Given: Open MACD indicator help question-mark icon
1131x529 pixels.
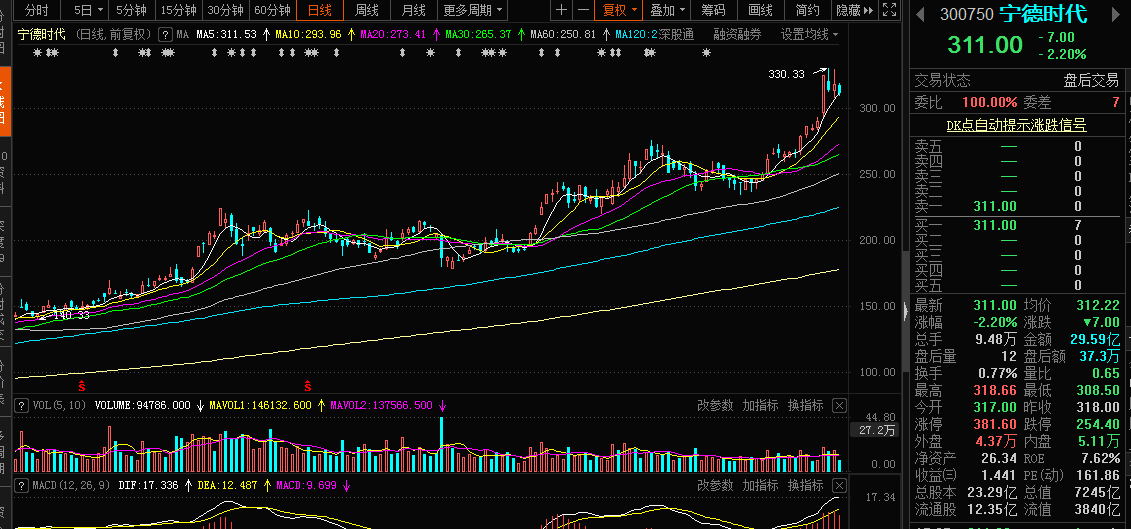Looking at the screenshot, I should pos(21,485).
